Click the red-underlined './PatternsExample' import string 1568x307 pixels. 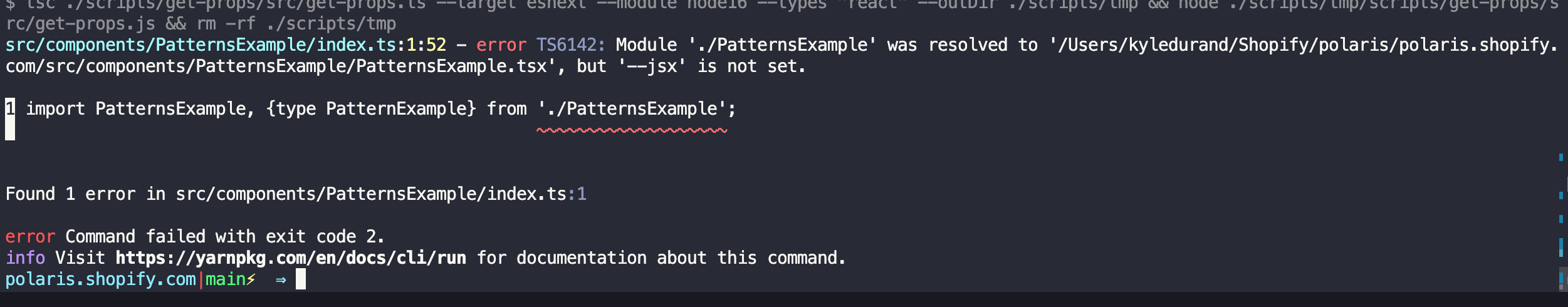632,109
